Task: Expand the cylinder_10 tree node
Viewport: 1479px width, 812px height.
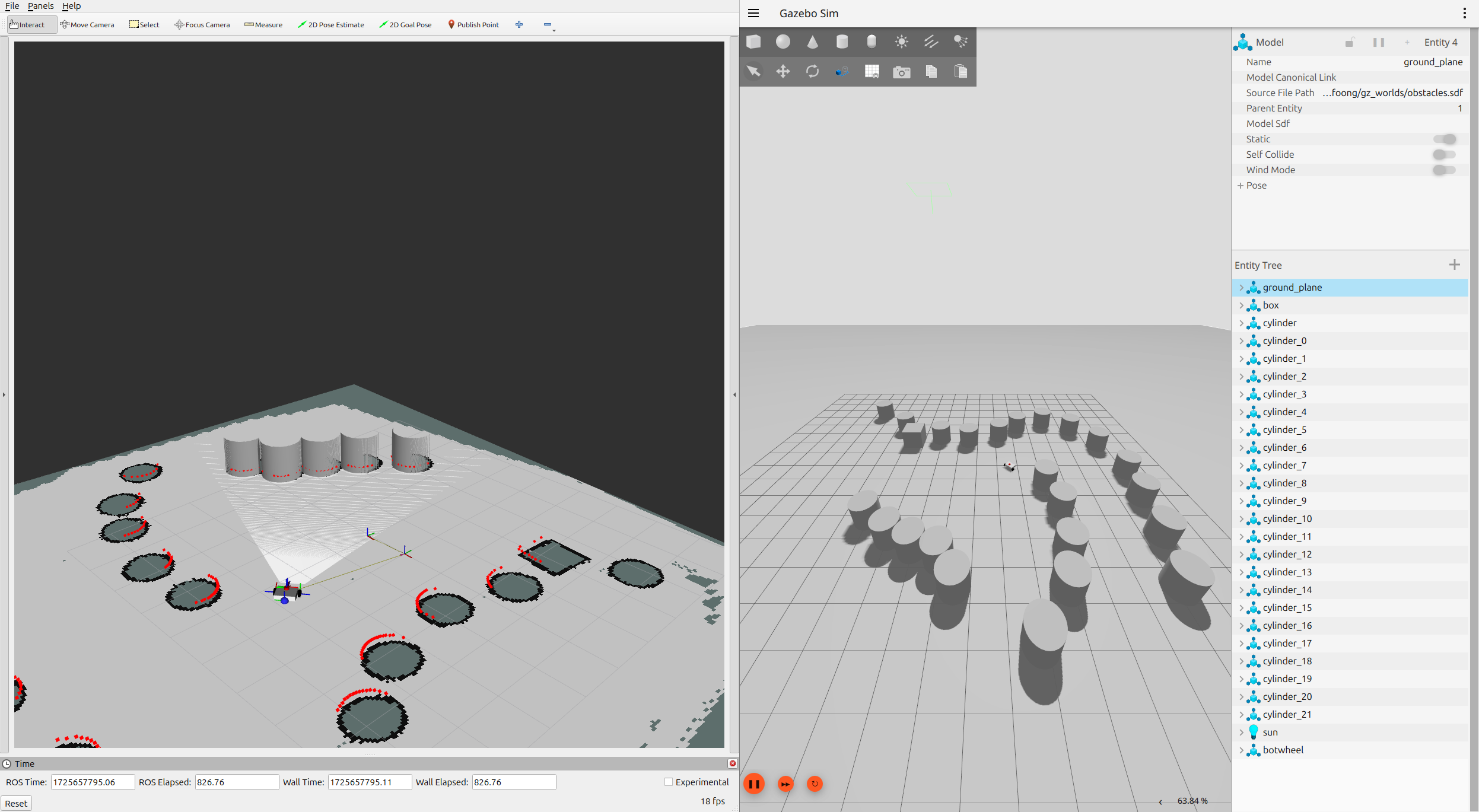Action: pos(1241,518)
